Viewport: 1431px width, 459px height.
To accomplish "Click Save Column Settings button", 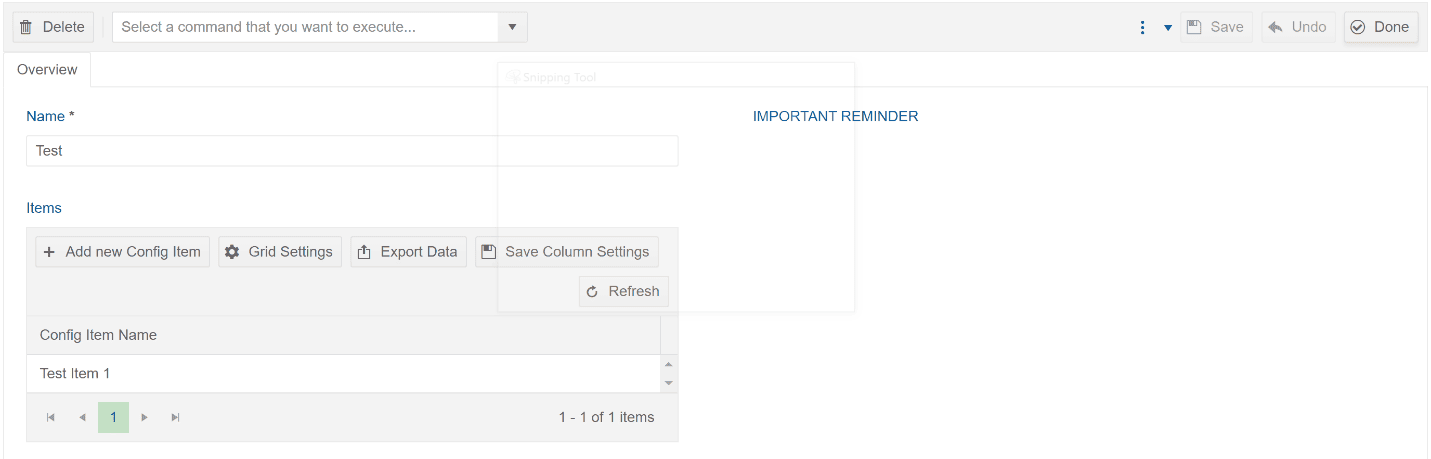I will point(567,252).
